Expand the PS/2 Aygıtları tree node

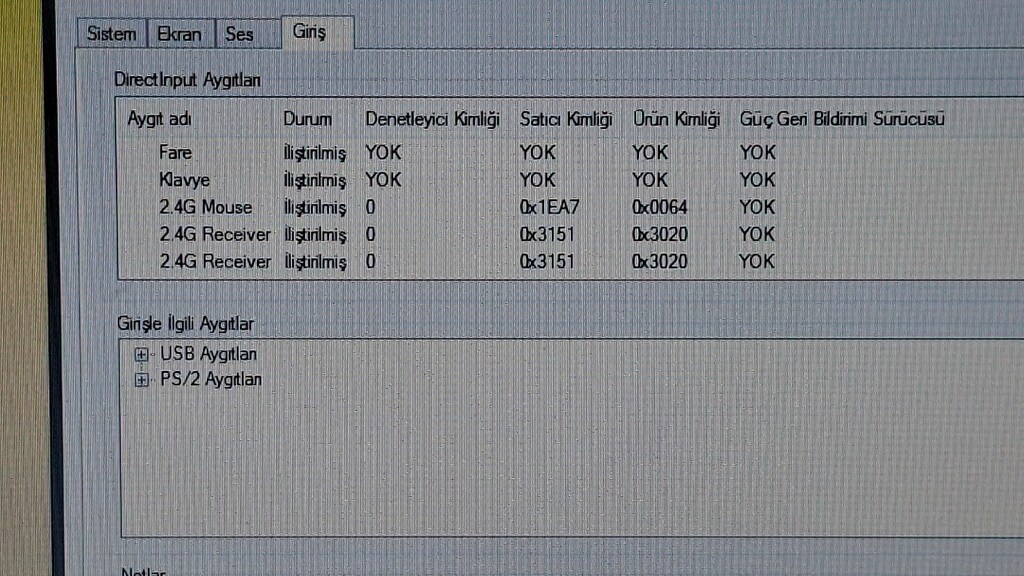(141, 379)
